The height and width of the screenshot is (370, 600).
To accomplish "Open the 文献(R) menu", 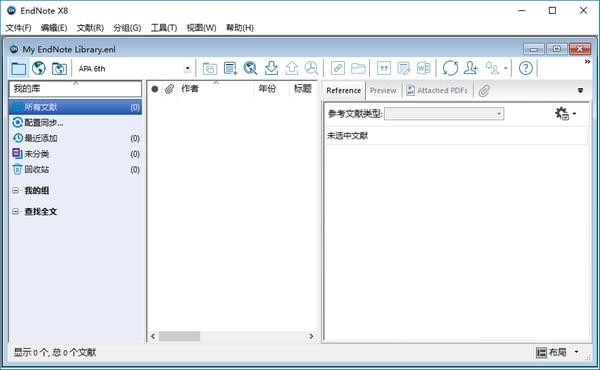I will click(x=90, y=28).
